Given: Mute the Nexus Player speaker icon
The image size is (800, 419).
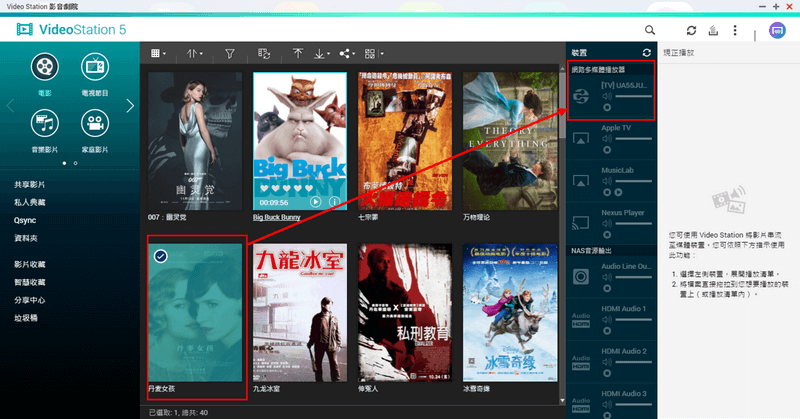Looking at the screenshot, I should [607, 224].
